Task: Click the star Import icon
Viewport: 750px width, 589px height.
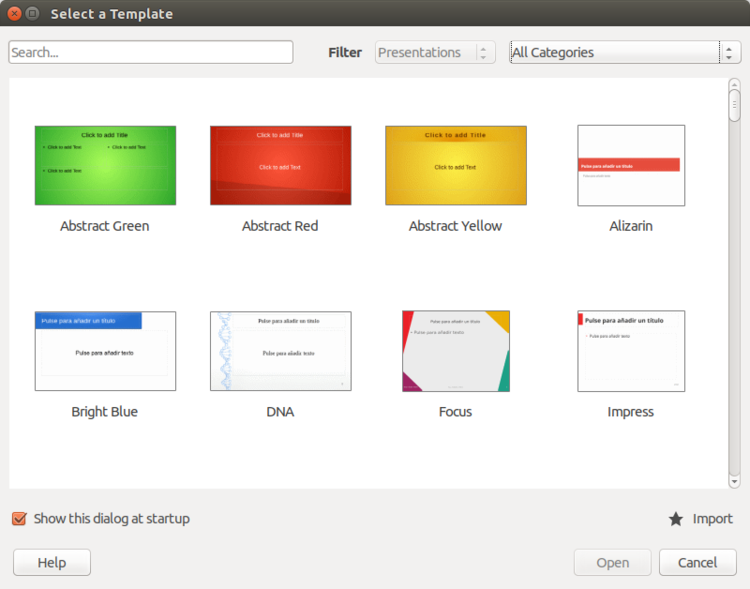Action: pos(676,519)
